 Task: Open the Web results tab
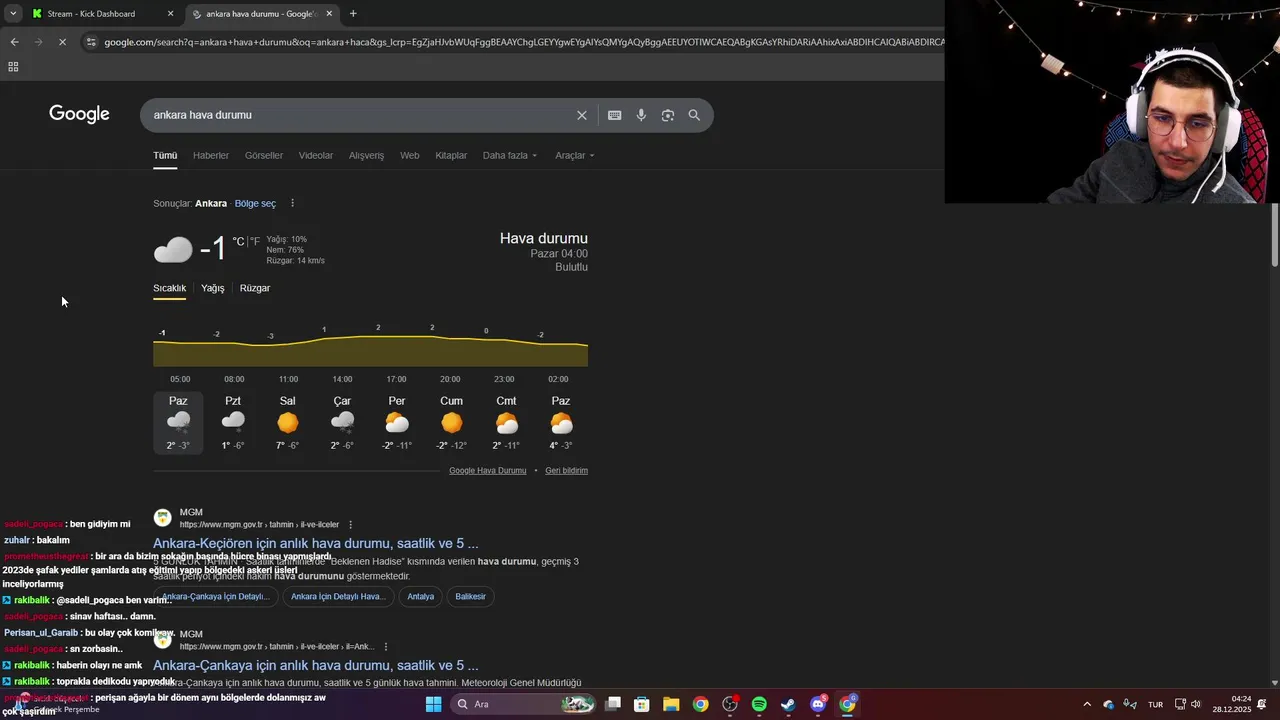410,155
